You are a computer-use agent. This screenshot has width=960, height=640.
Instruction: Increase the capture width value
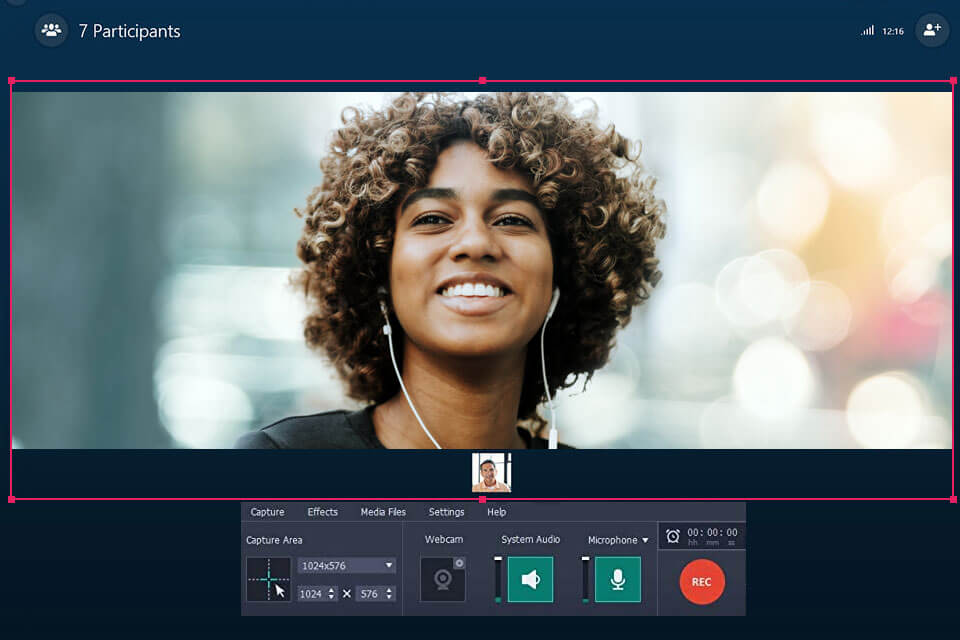pyautogui.click(x=331, y=590)
